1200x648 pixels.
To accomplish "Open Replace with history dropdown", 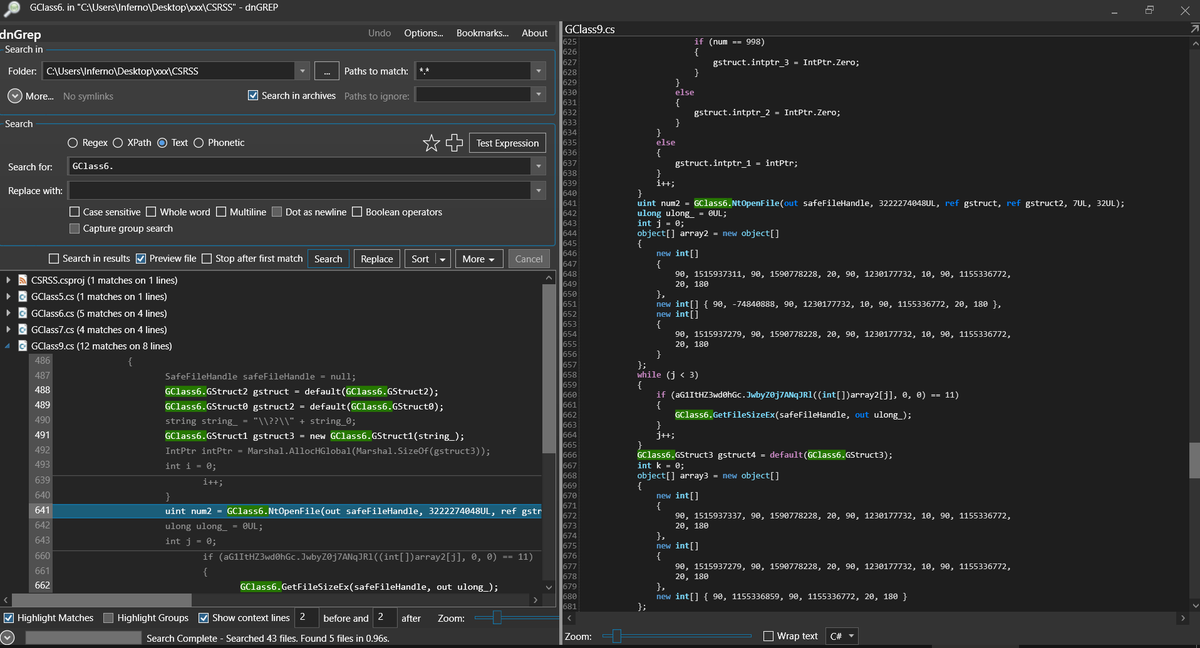I will [540, 190].
